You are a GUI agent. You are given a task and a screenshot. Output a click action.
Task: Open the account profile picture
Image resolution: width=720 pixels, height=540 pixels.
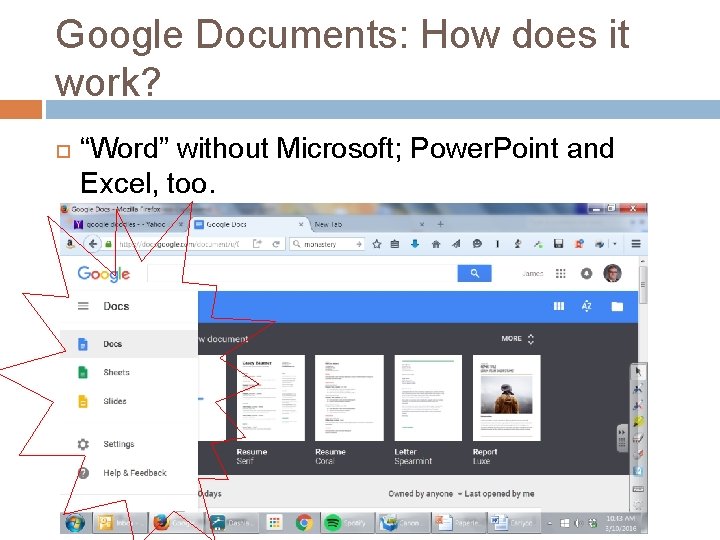click(612, 273)
